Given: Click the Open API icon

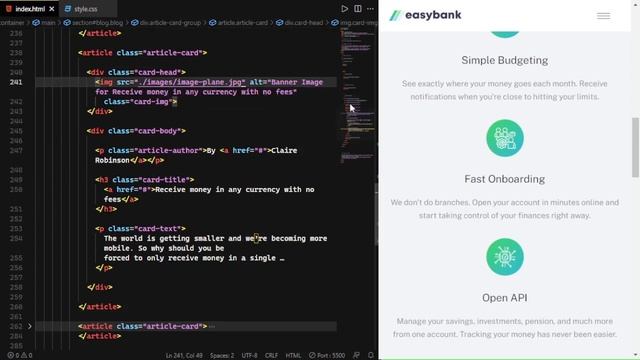Looking at the screenshot, I should [x=505, y=257].
